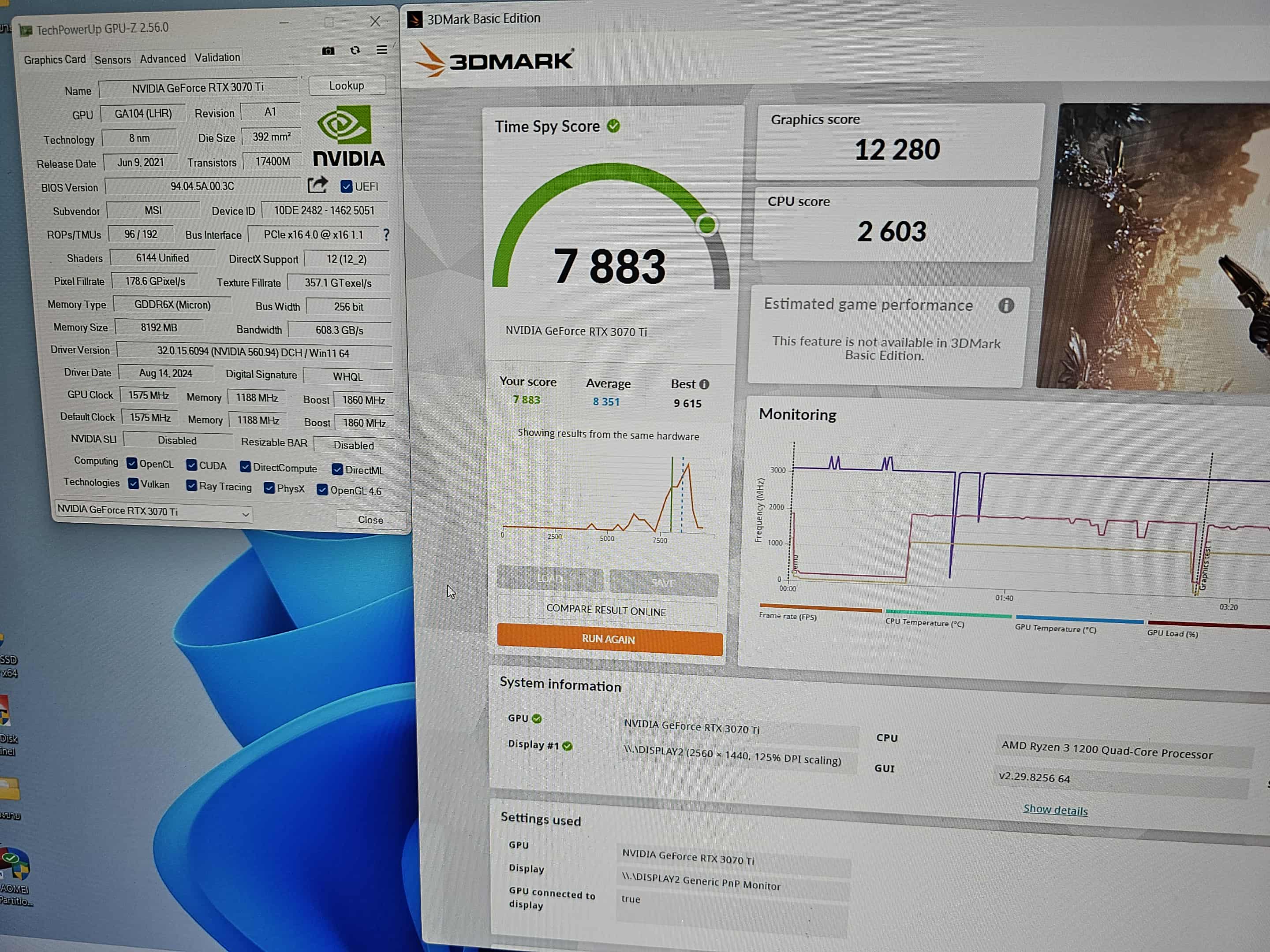Image resolution: width=1270 pixels, height=952 pixels.
Task: Expand the GPU selection dropdown
Action: (x=245, y=514)
